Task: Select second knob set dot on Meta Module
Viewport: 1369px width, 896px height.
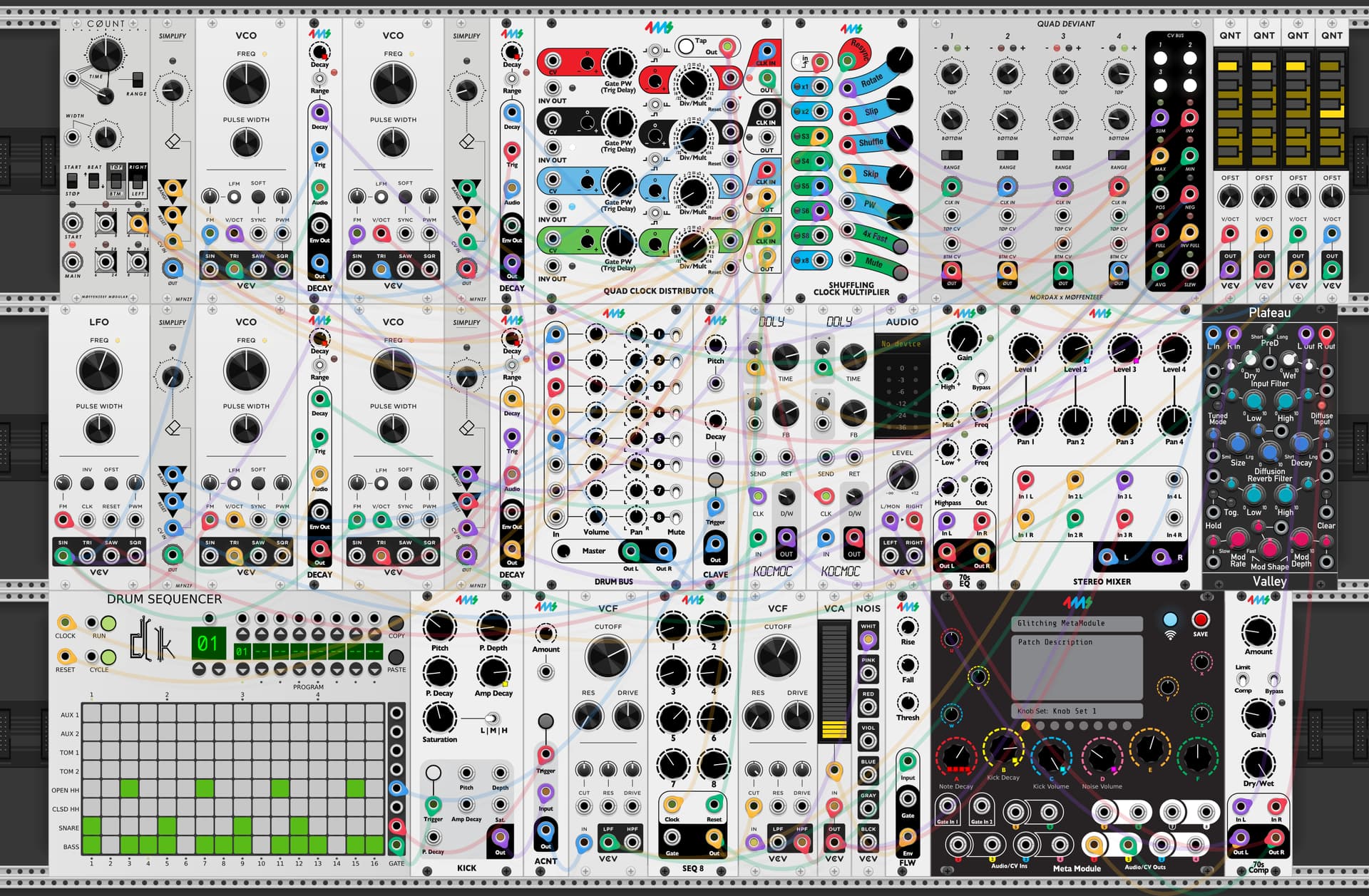Action: click(1040, 726)
